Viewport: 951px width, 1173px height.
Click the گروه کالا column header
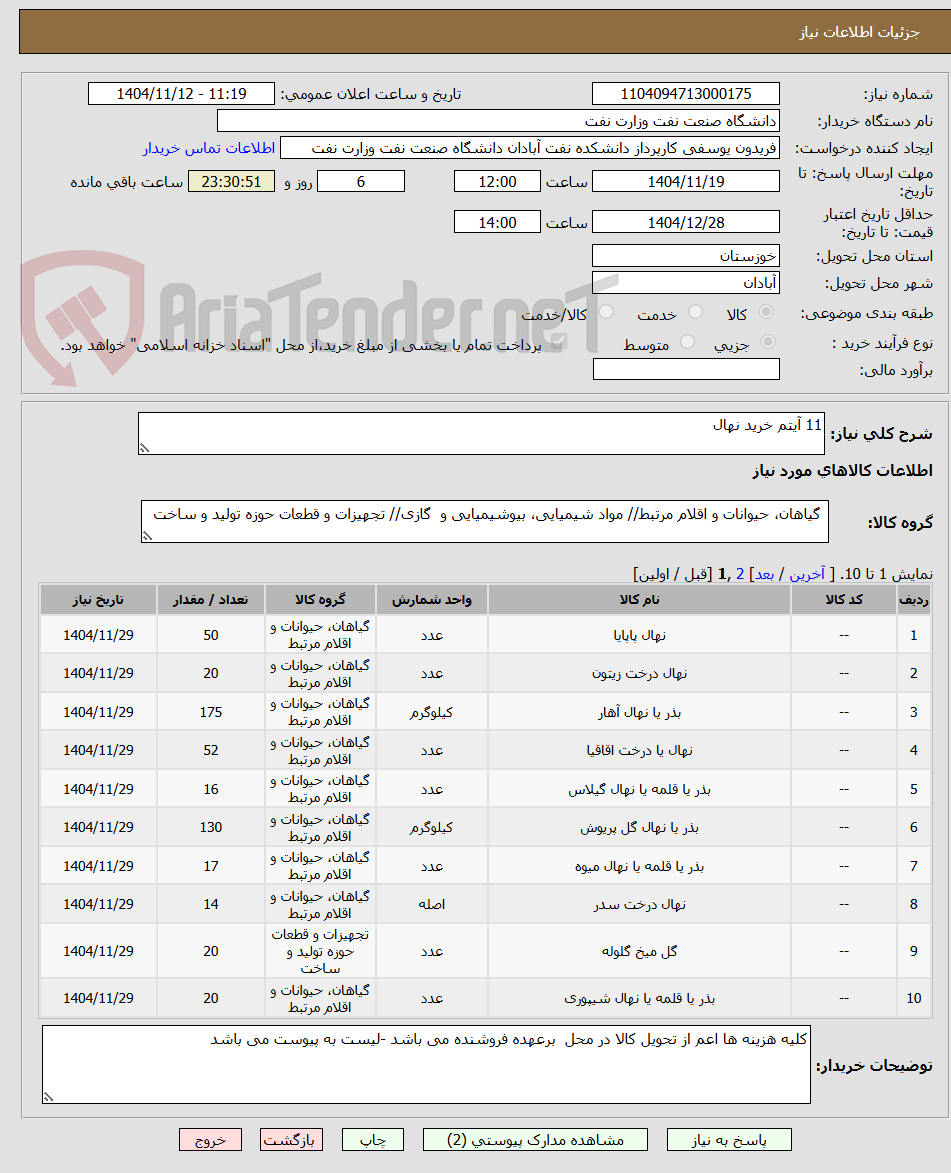(320, 599)
